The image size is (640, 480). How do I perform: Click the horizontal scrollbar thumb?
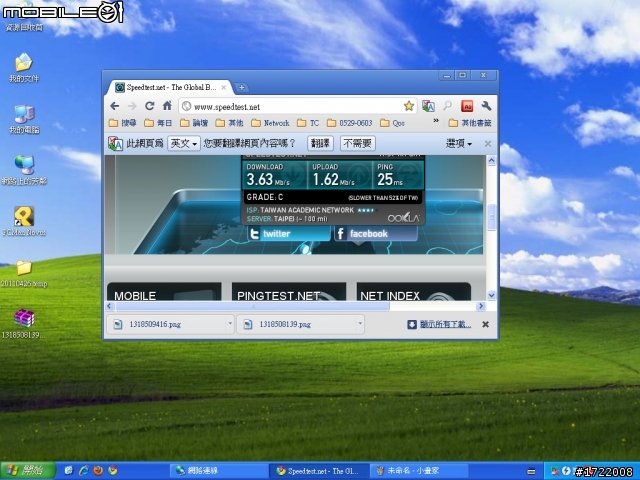252,306
